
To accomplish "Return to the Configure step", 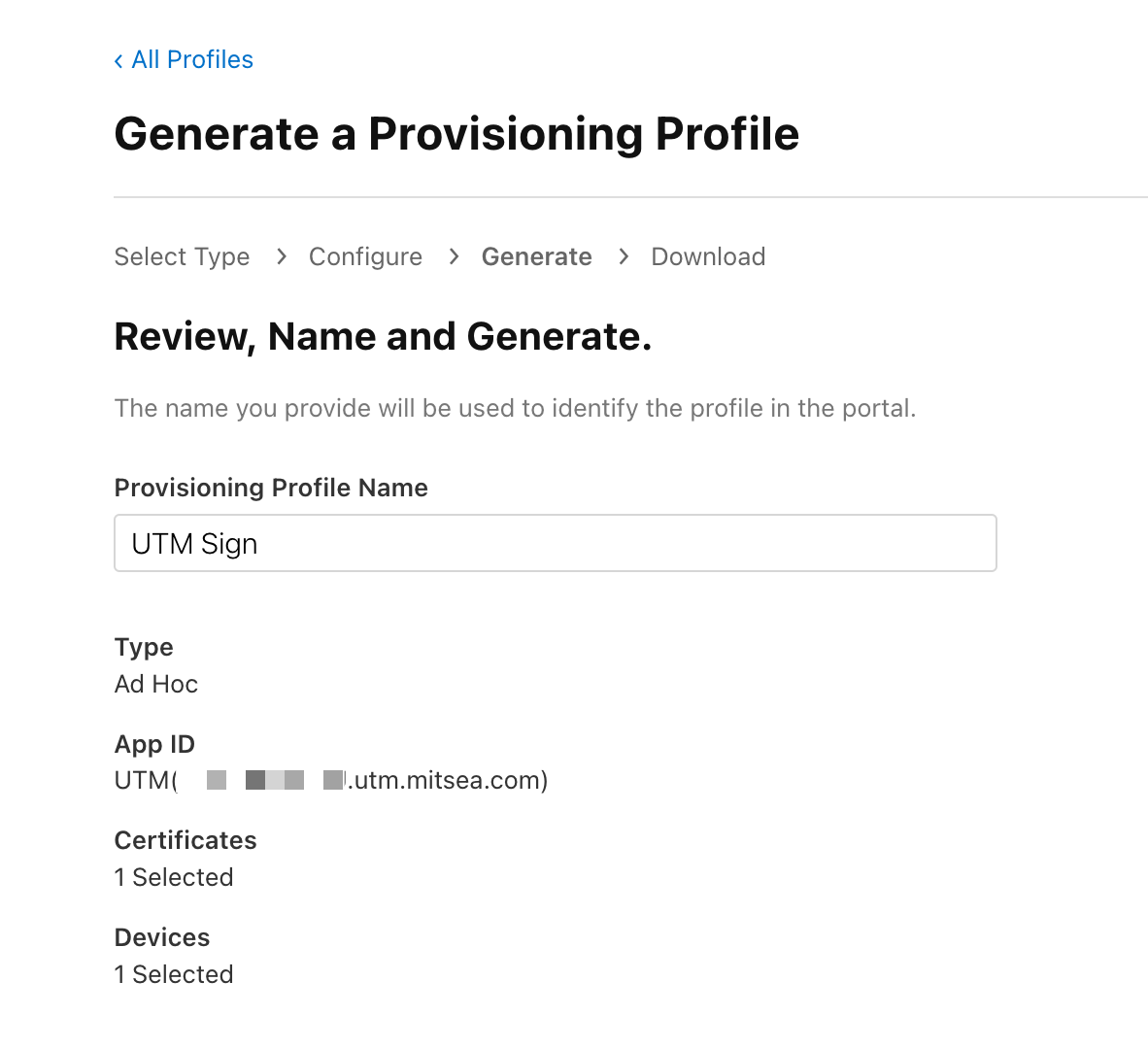I will tap(365, 257).
